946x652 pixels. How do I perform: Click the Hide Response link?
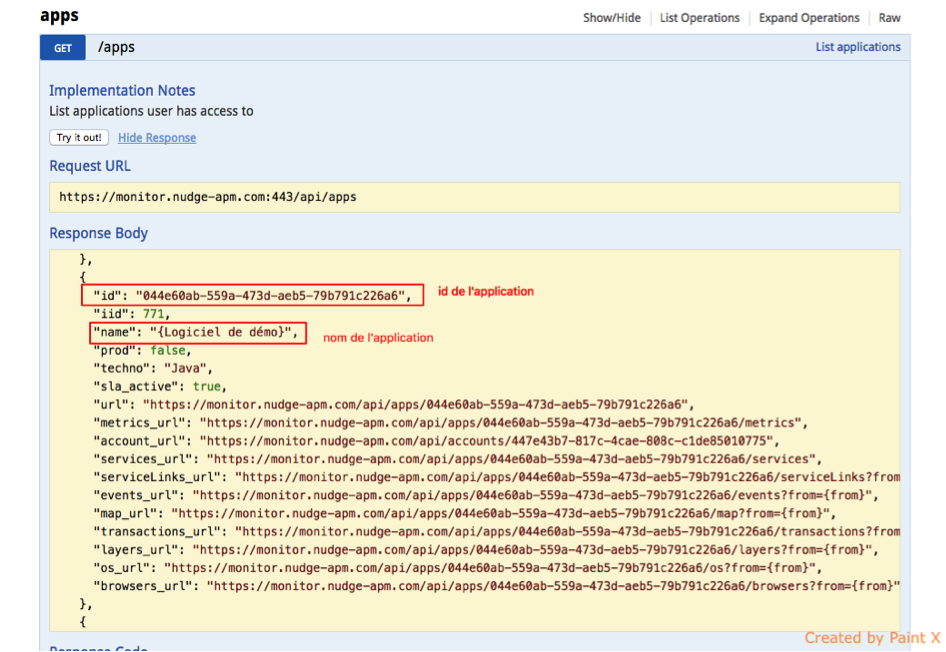(157, 138)
